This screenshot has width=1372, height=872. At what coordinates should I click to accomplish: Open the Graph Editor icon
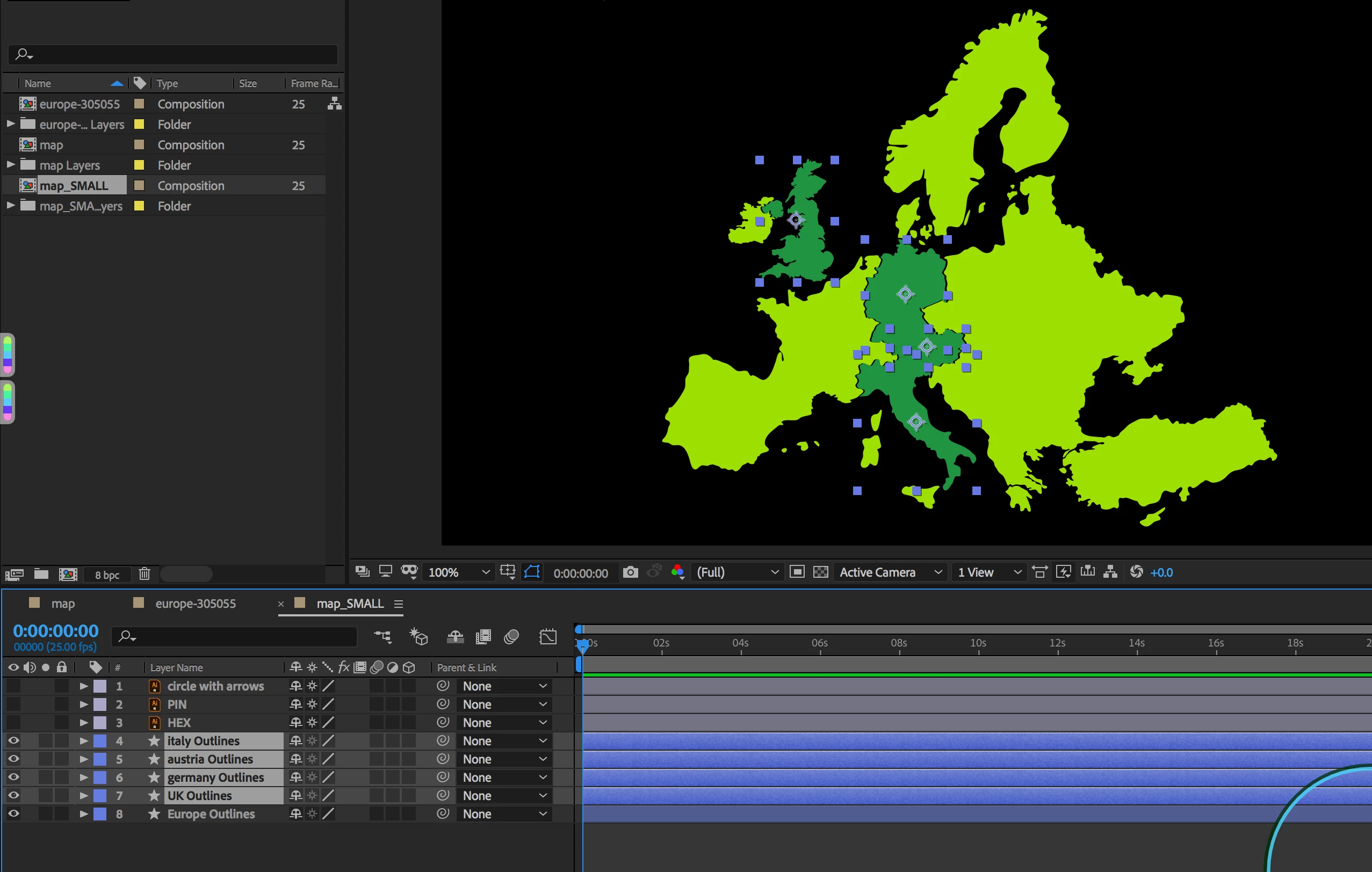pyautogui.click(x=547, y=637)
